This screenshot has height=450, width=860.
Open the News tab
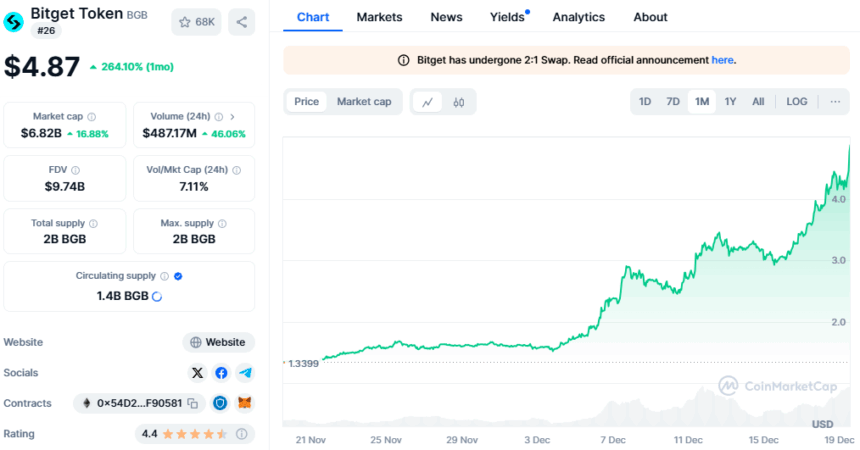click(x=446, y=17)
